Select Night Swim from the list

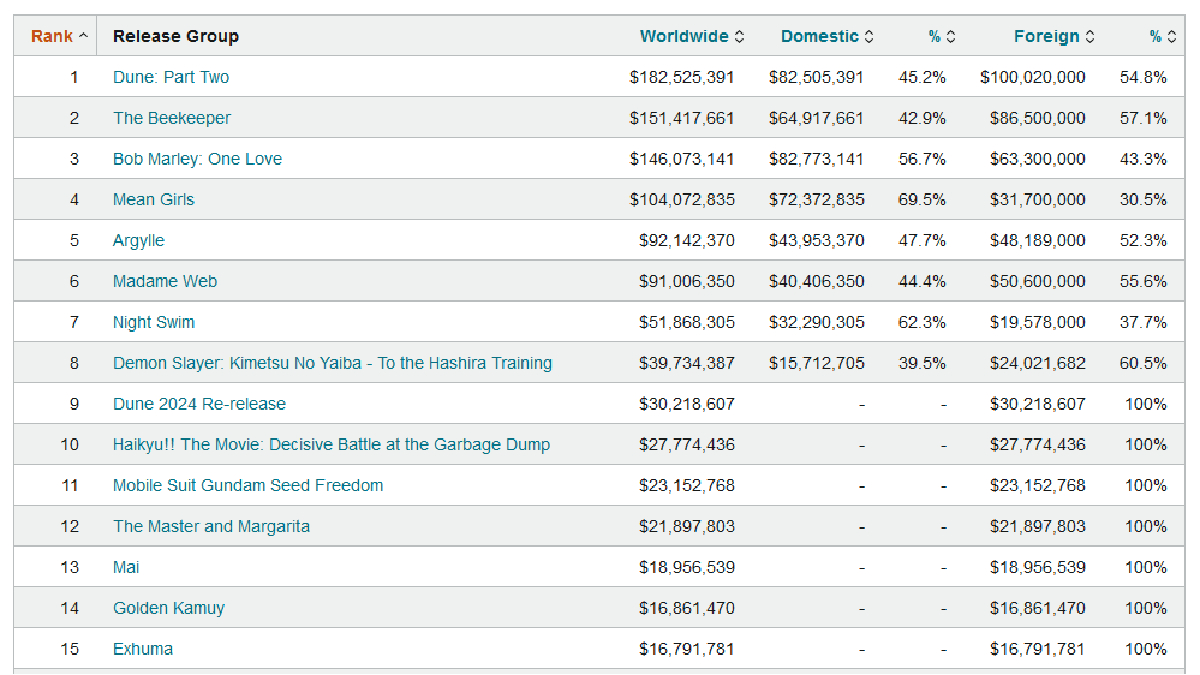(x=153, y=322)
